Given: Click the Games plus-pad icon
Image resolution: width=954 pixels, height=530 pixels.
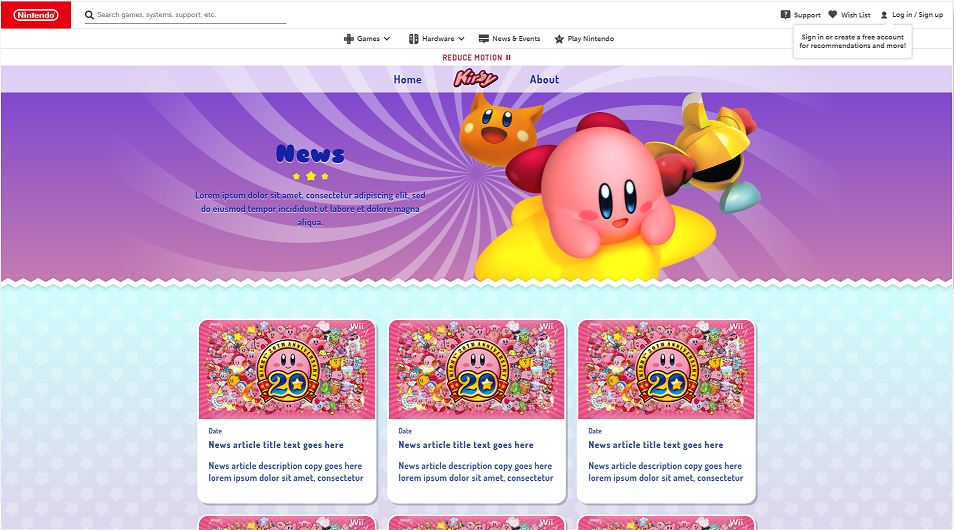Looking at the screenshot, I should click(x=349, y=38).
